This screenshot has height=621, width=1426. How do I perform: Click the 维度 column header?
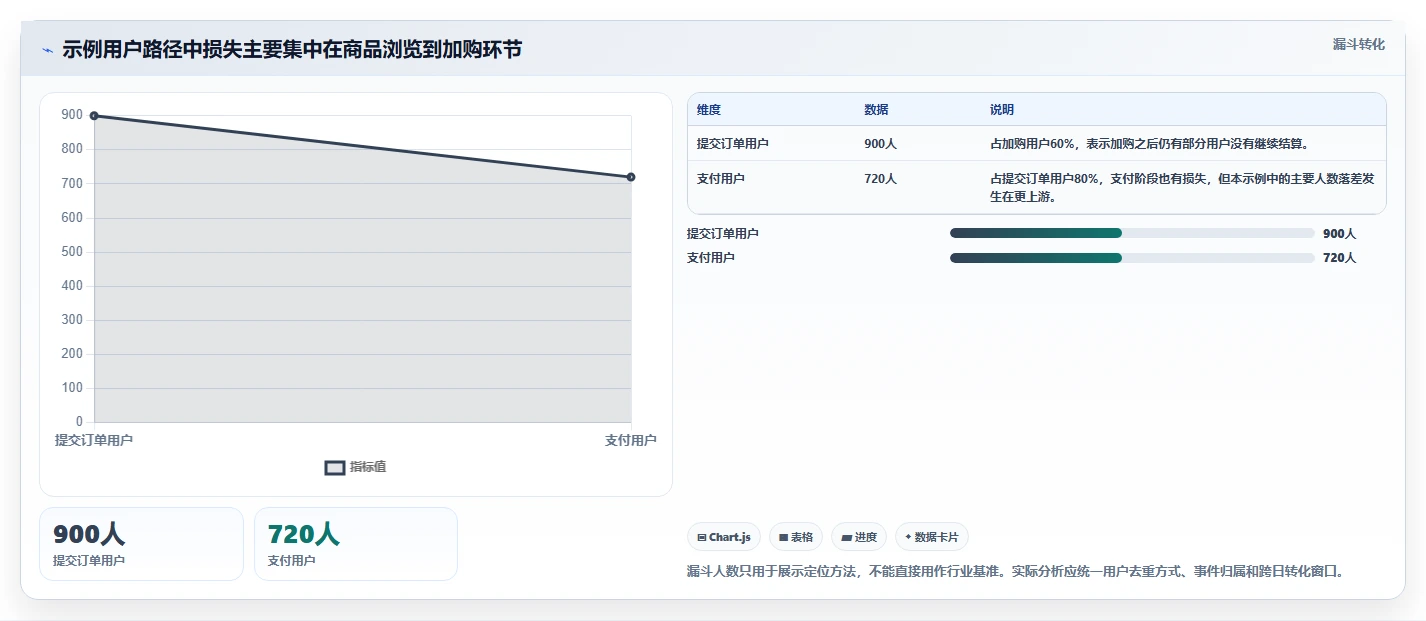[709, 110]
